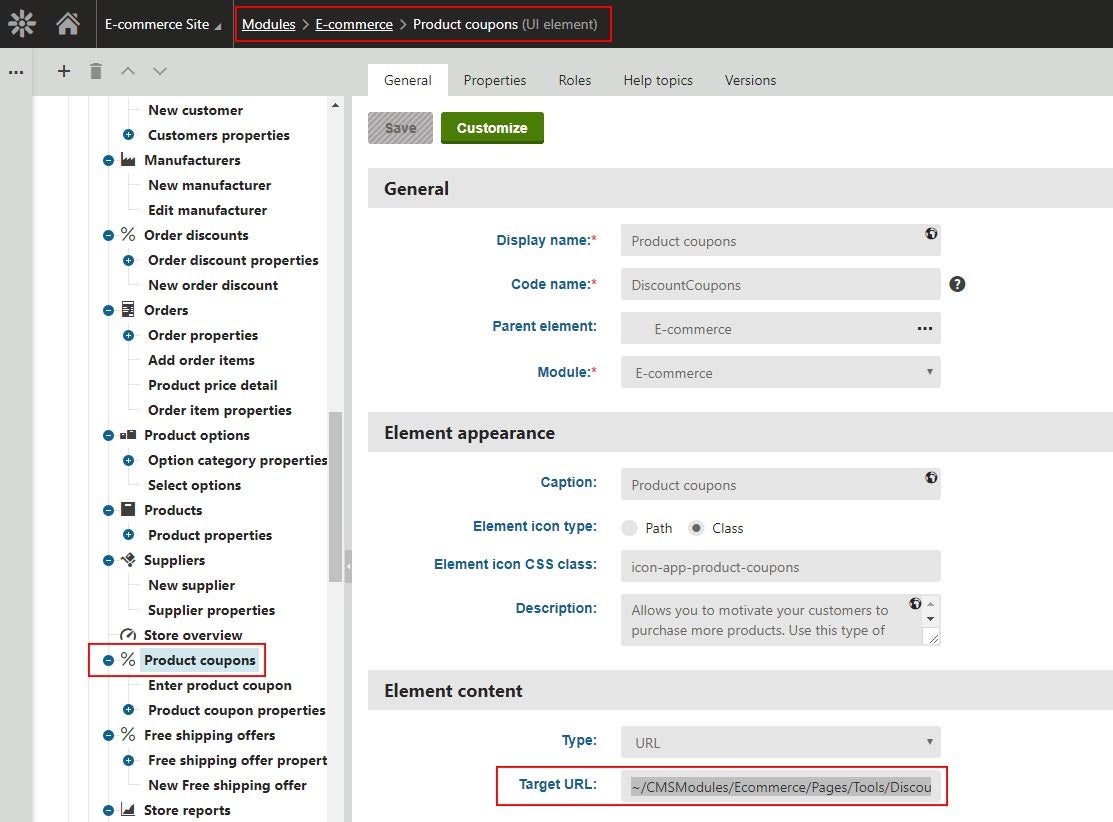1113x822 pixels.
Task: Select the Class icon type radio
Action: (x=697, y=528)
